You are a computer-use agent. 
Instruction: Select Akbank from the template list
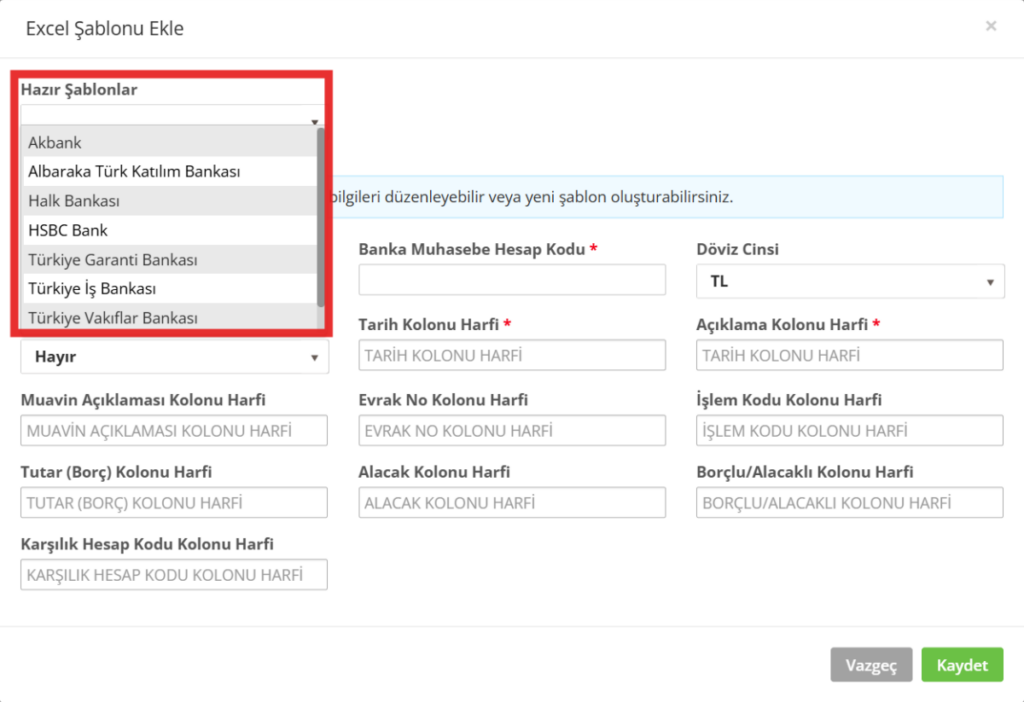(170, 142)
